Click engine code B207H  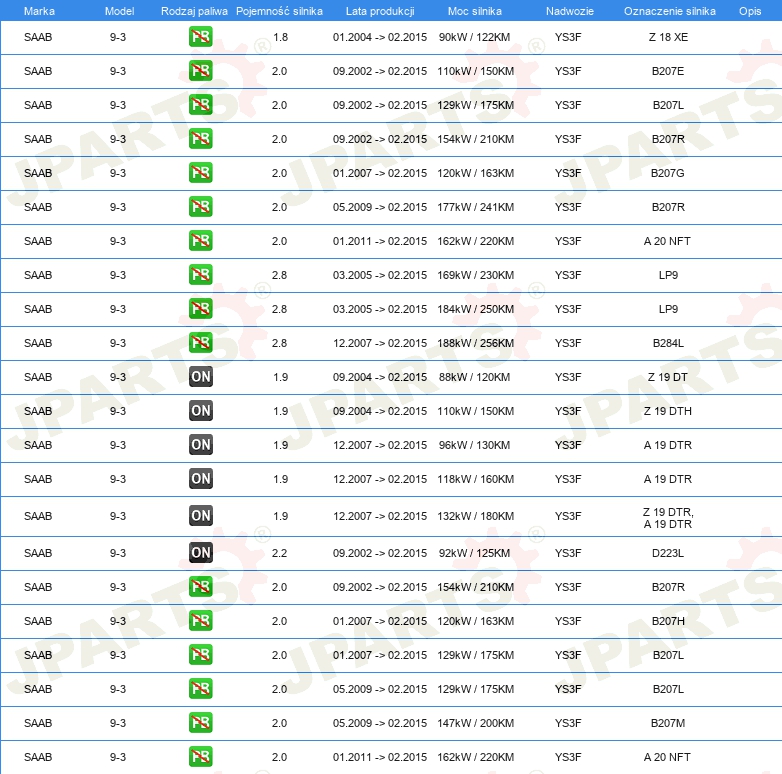click(x=668, y=621)
